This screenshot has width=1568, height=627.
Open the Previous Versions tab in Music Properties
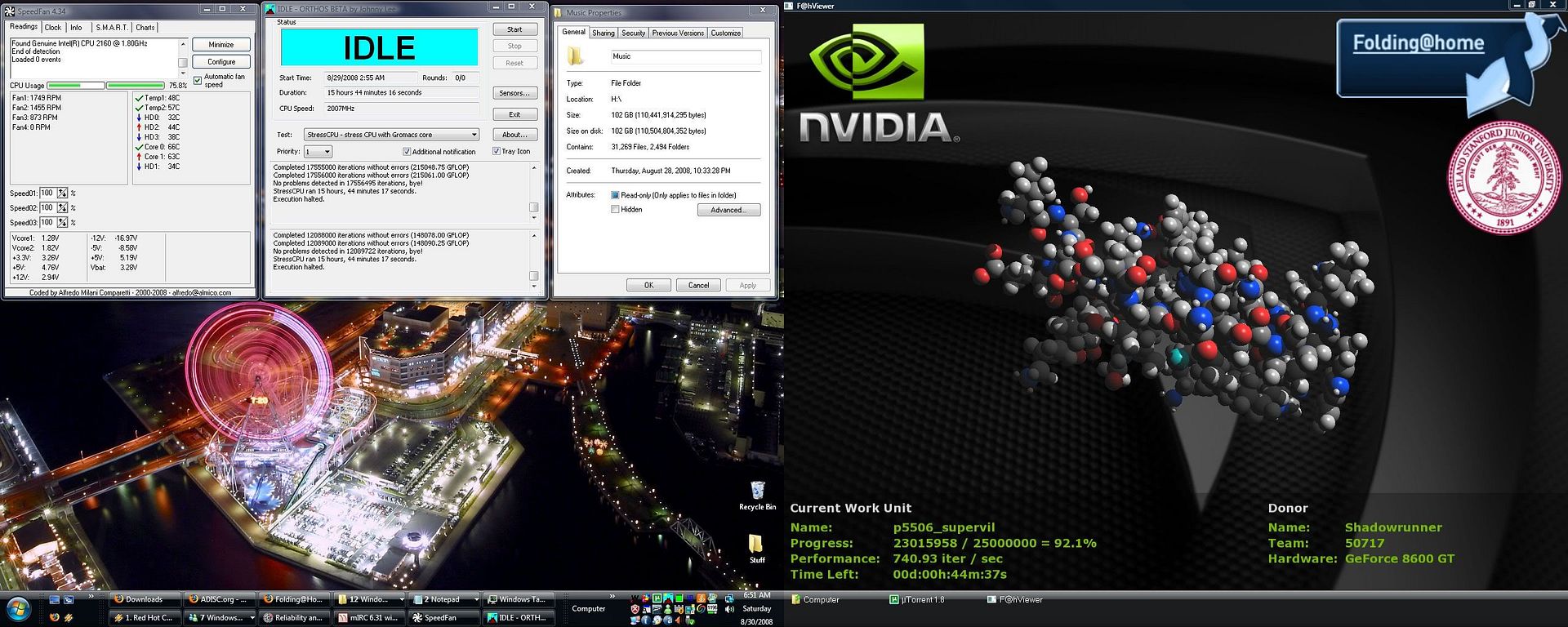coord(678,33)
